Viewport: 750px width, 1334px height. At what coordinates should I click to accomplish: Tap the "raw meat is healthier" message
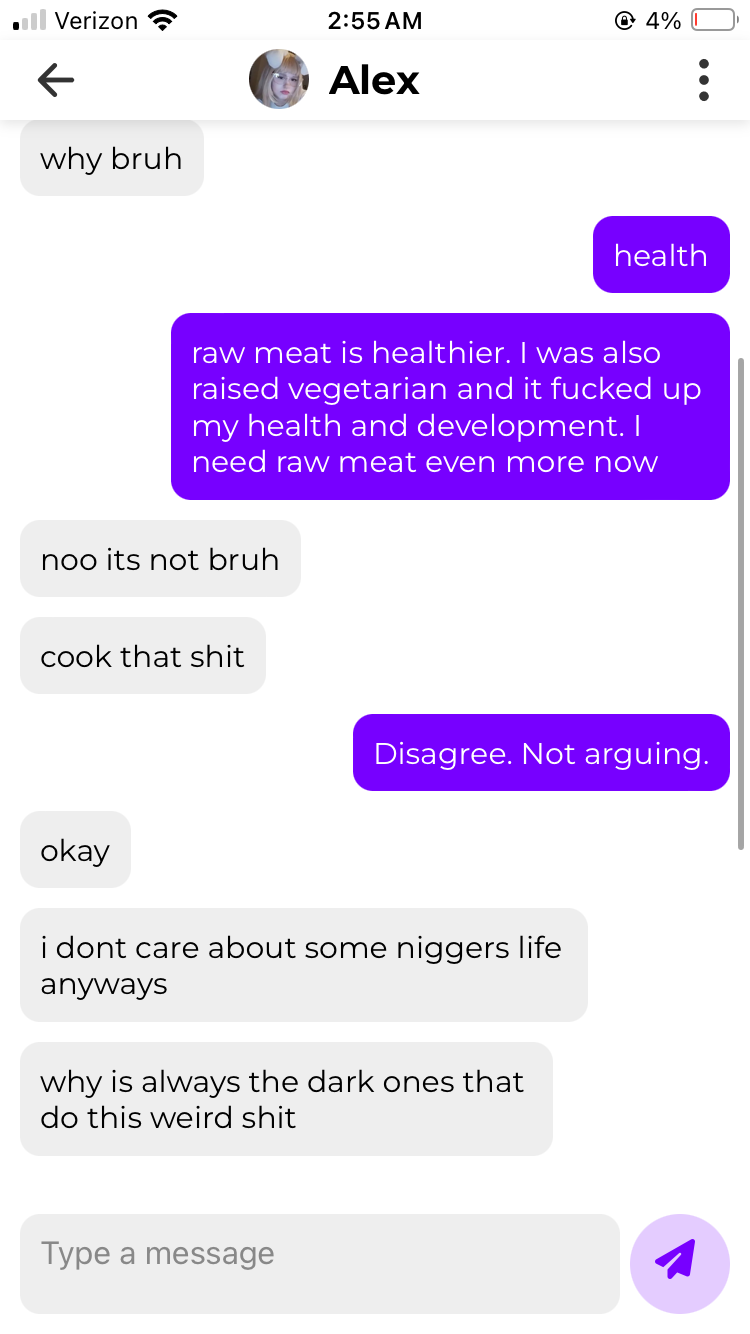click(450, 407)
